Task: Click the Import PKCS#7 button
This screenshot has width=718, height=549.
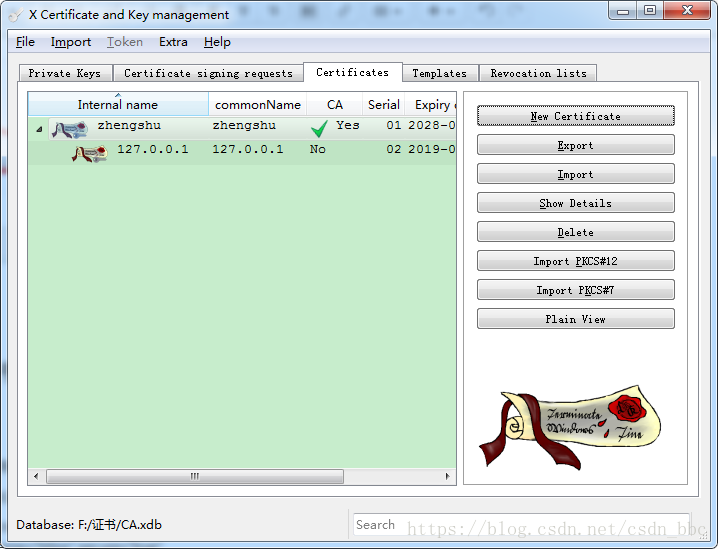Action: 576,290
